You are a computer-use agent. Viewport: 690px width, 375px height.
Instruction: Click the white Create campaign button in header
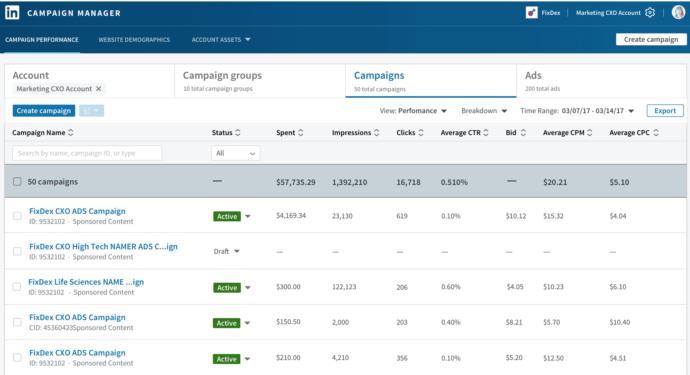651,40
